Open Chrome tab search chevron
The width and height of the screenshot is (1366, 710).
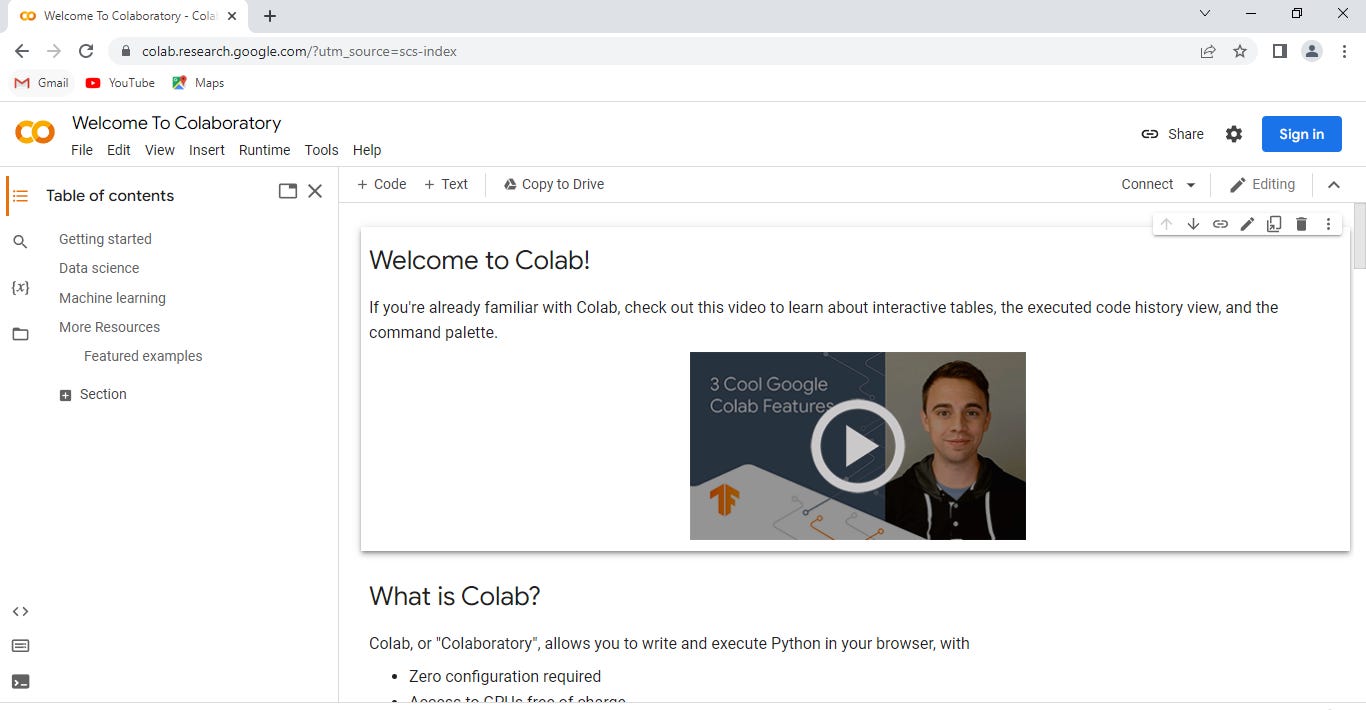[x=1204, y=14]
